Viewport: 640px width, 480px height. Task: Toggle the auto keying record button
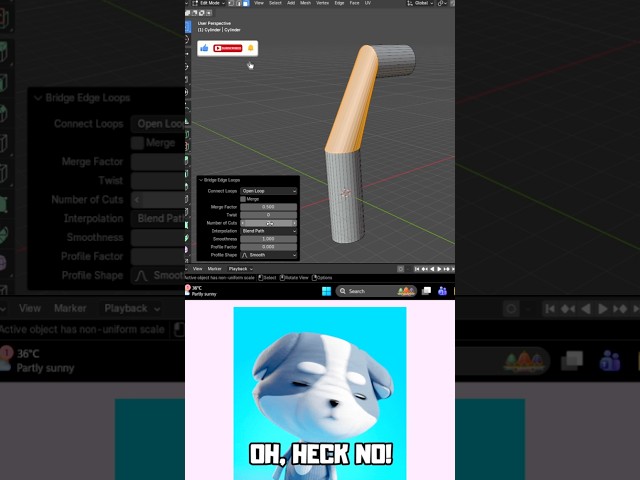(x=400, y=269)
